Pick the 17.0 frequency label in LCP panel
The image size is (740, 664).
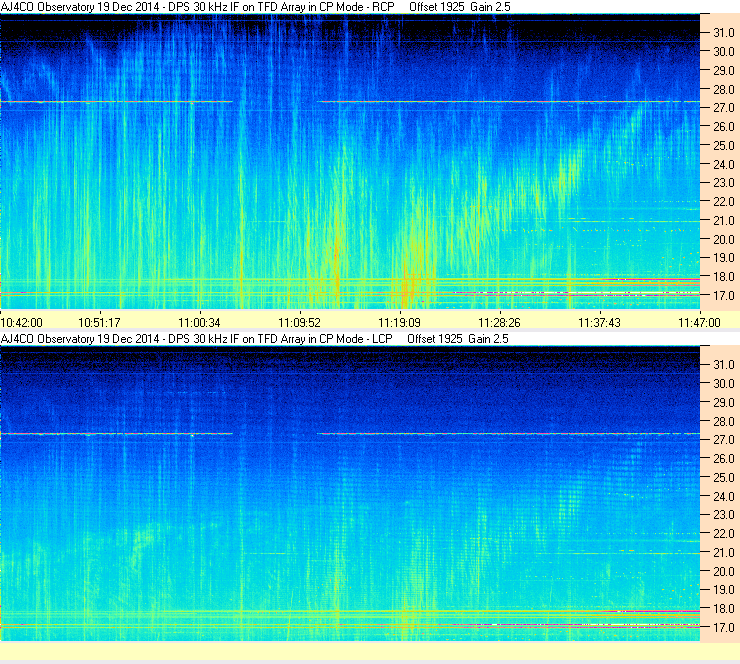pos(723,628)
